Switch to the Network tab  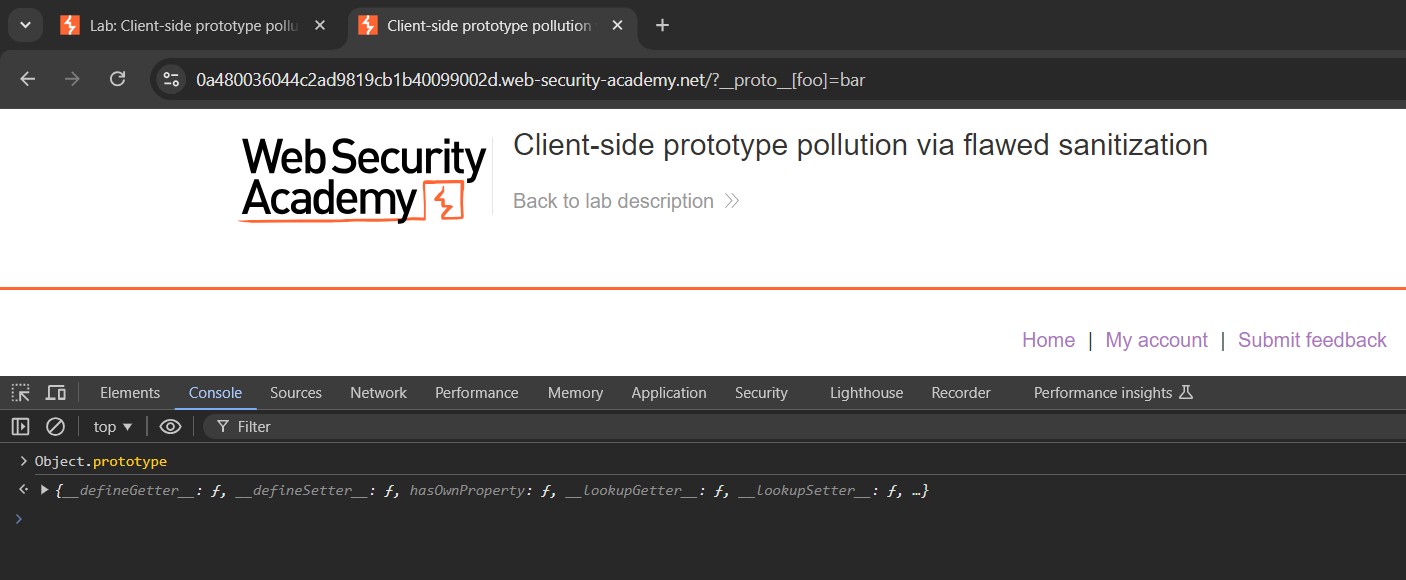(x=378, y=393)
